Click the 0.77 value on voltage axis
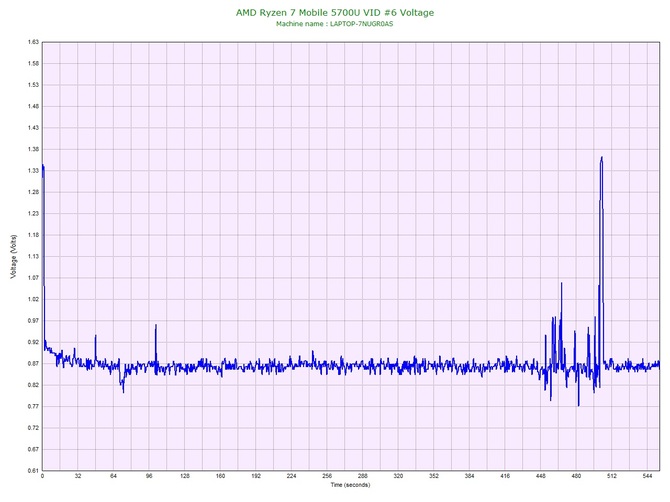This screenshot has height=502, width=670. (33, 406)
